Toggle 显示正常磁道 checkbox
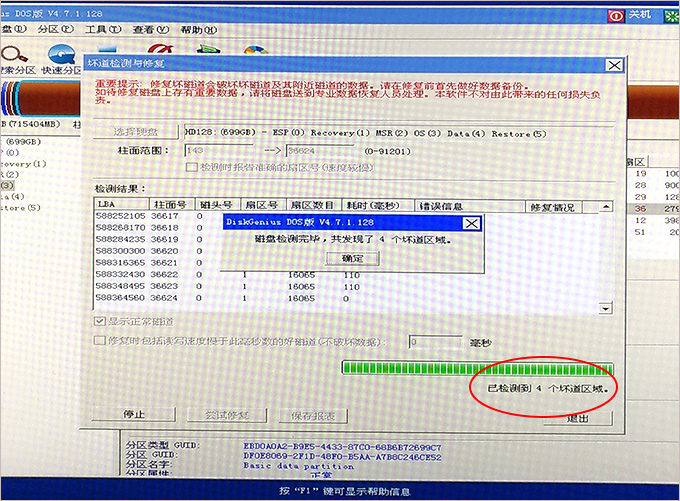The width and height of the screenshot is (680, 501). [x=99, y=321]
